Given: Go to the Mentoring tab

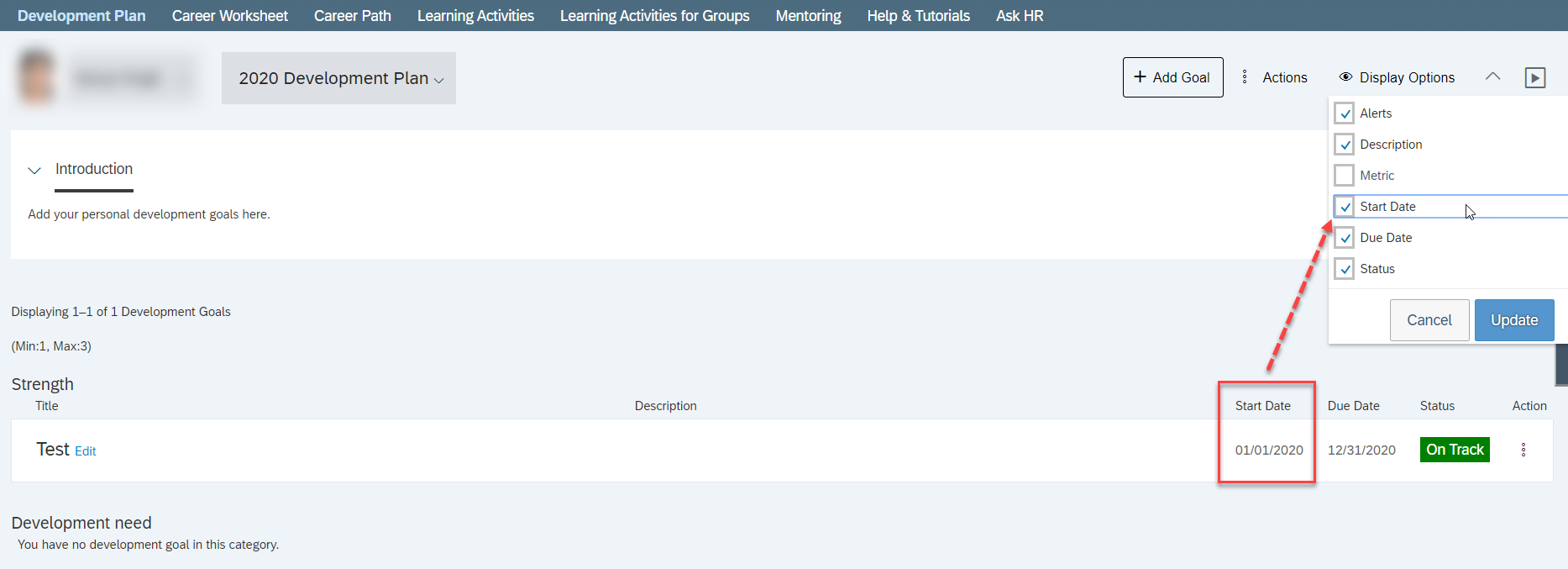Looking at the screenshot, I should coord(808,16).
